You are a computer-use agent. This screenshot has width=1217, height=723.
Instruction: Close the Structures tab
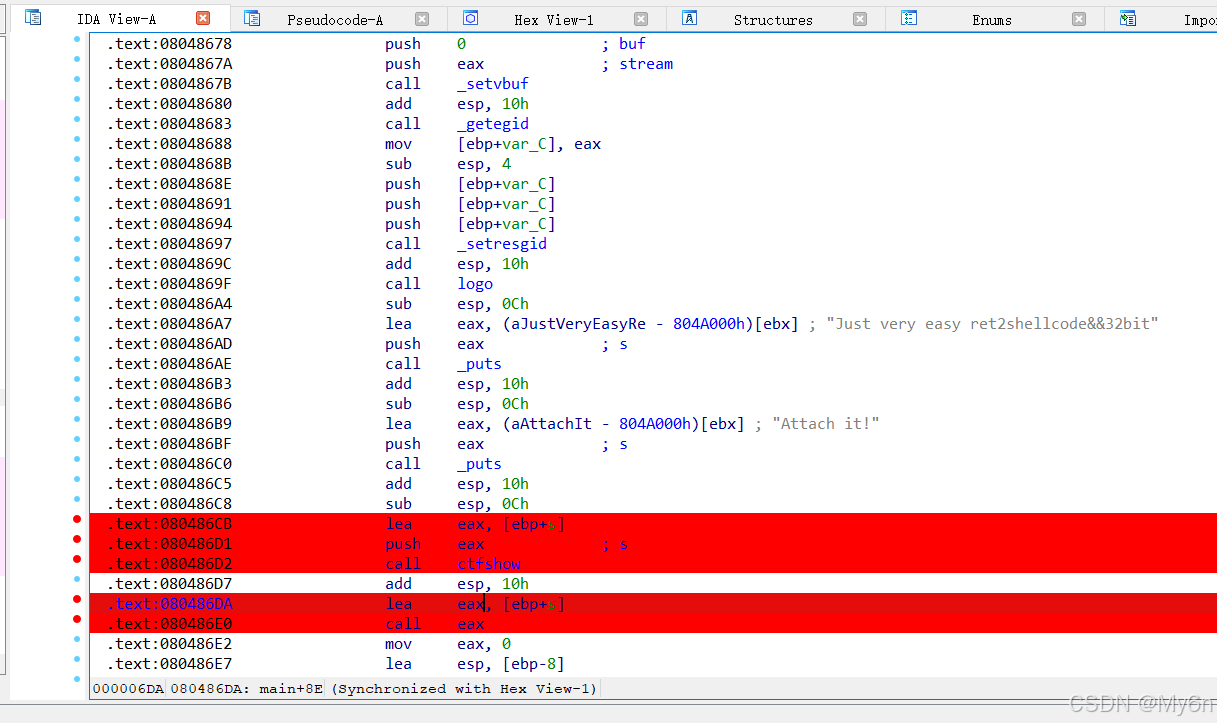(860, 18)
